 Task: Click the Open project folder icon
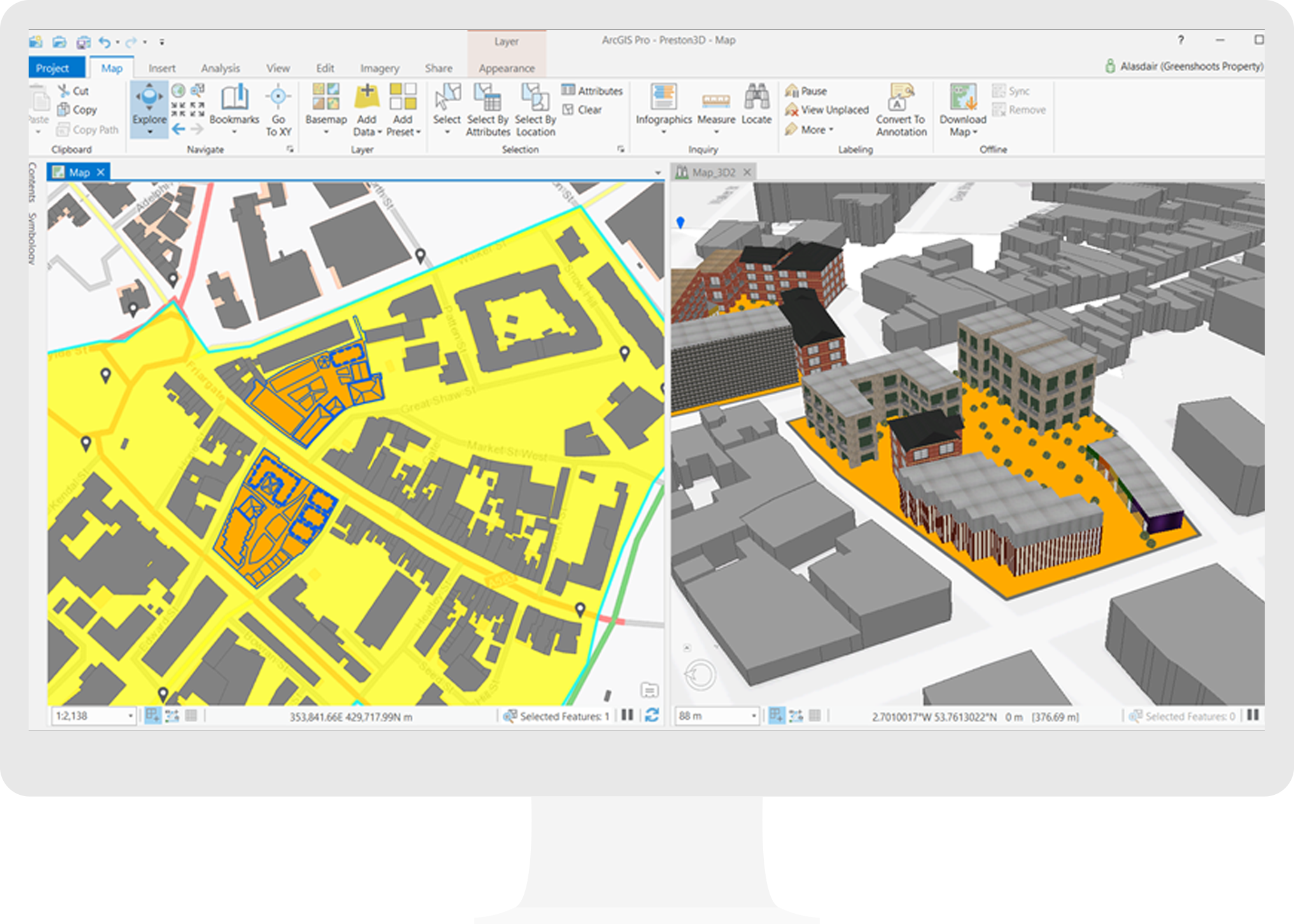click(60, 43)
